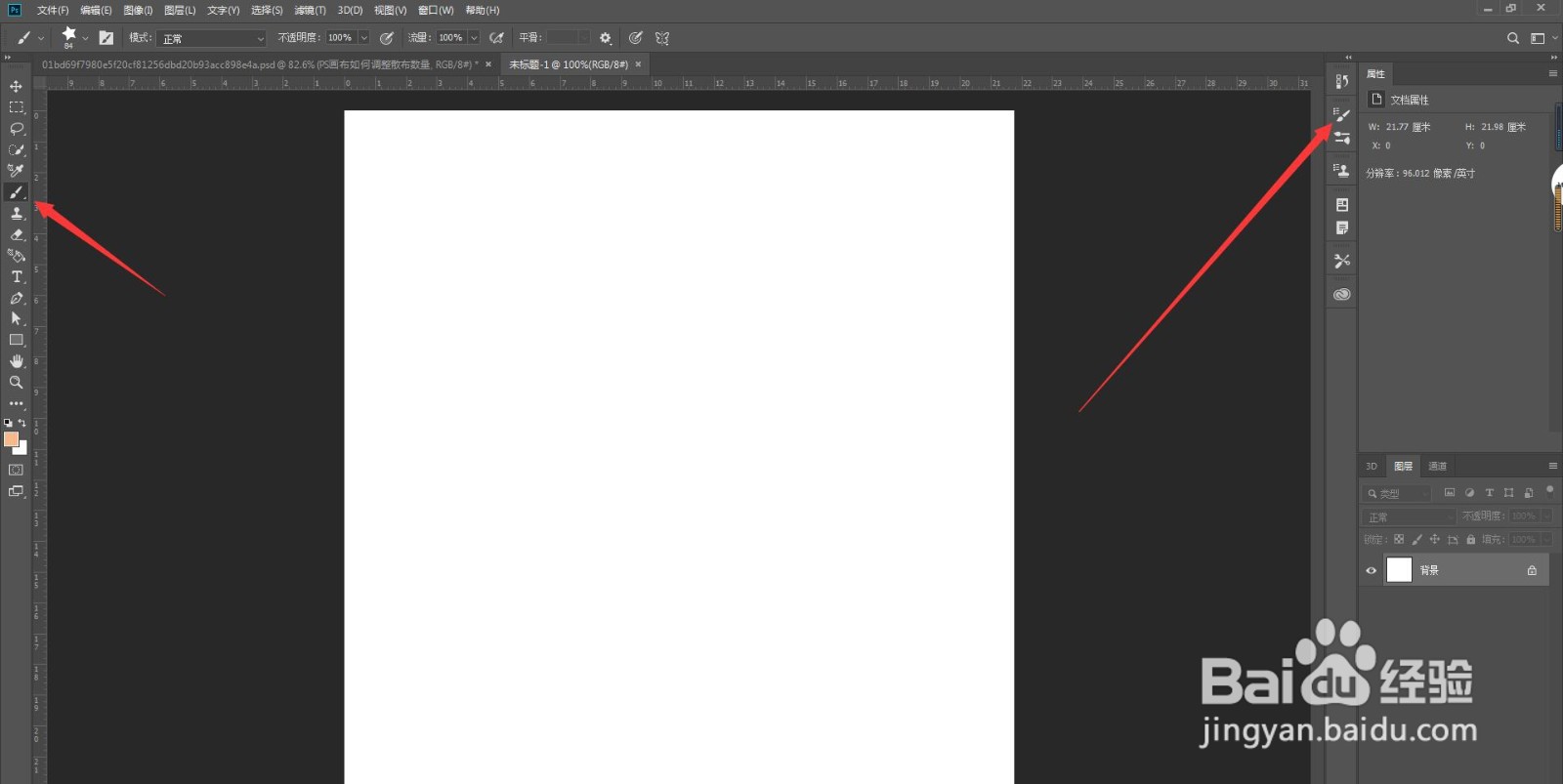
Task: Toggle Quick Mask mode
Action: coord(17,470)
